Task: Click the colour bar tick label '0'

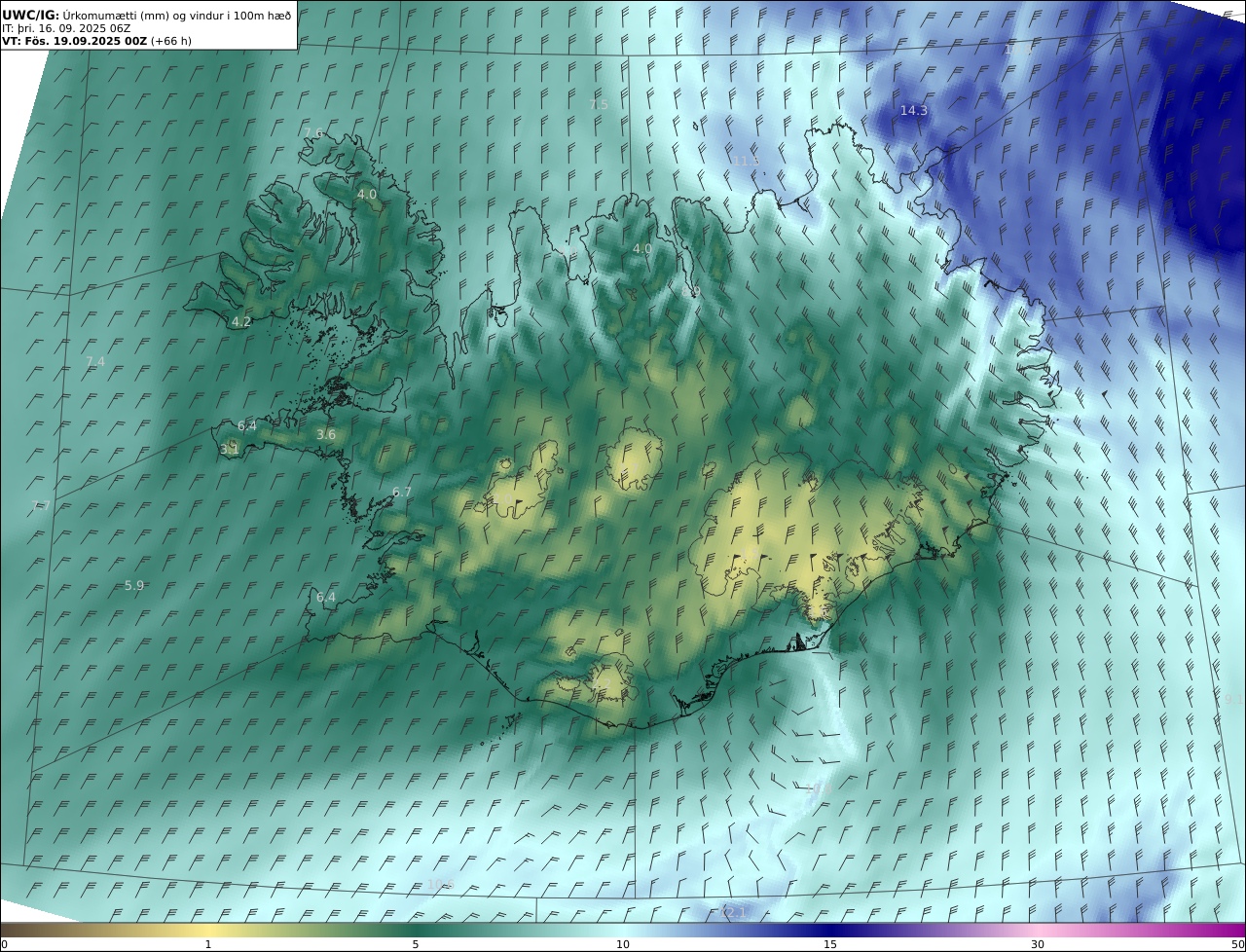Action: click(4, 944)
